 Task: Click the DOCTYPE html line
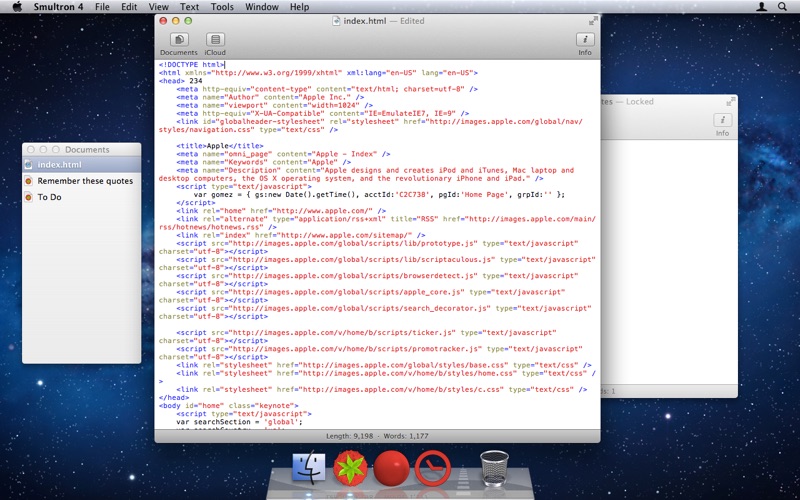191,65
